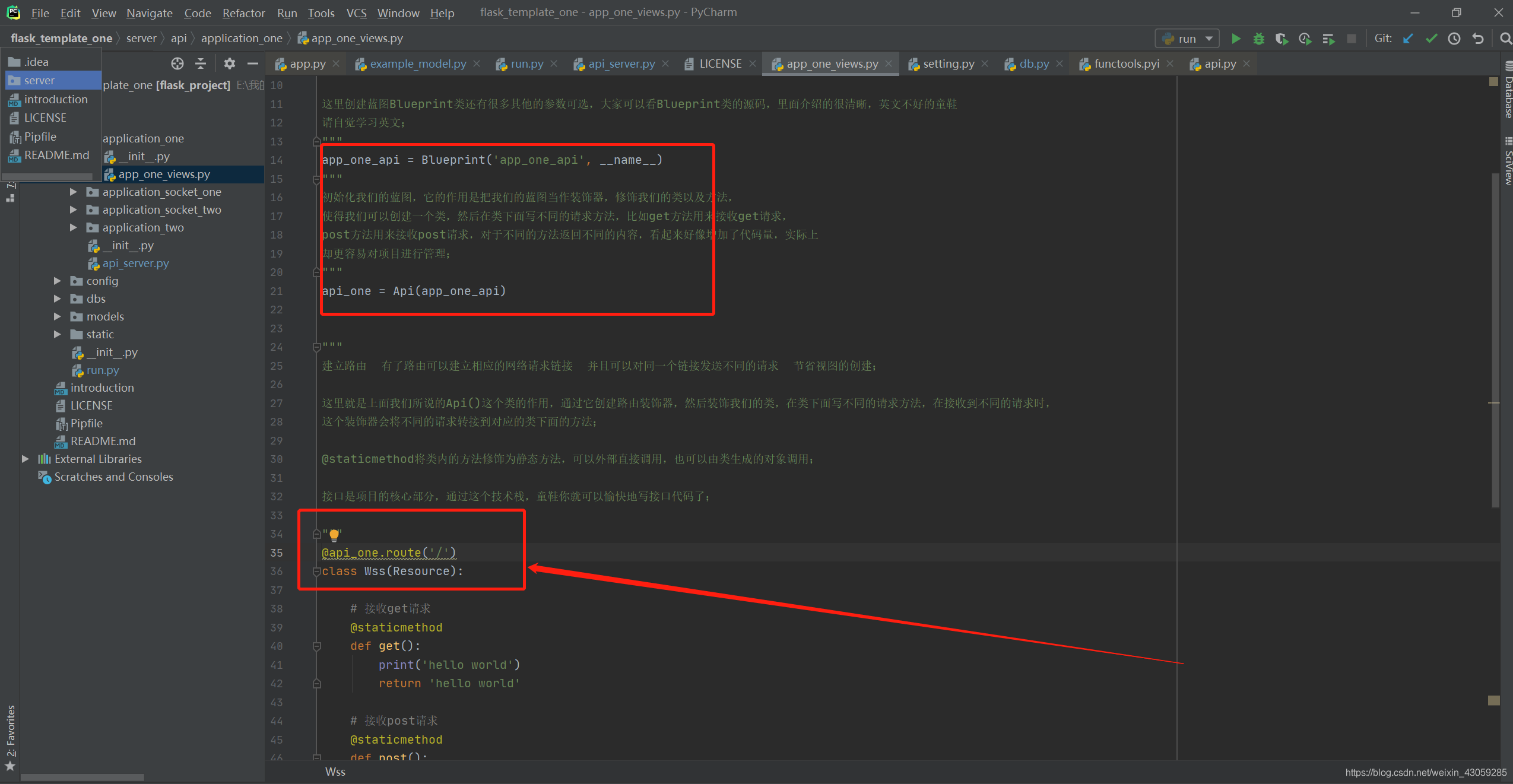Run with Coverage using the shield icon
The width and height of the screenshot is (1513, 784).
coord(1282,38)
